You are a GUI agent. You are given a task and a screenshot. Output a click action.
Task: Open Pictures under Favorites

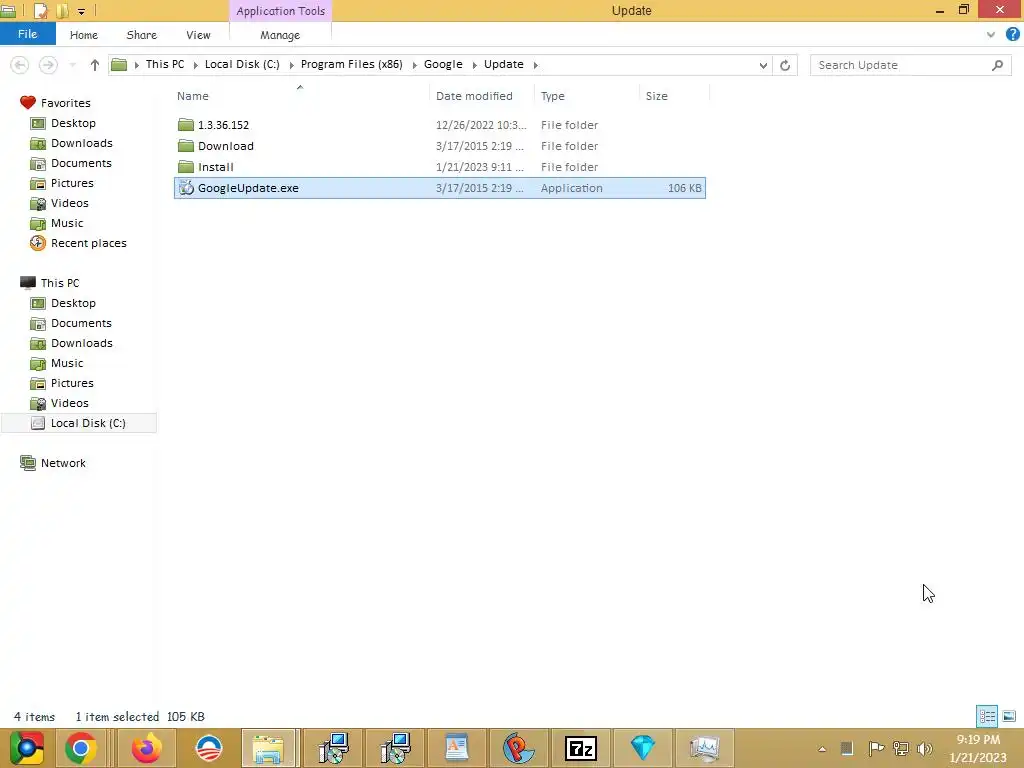pyautogui.click(x=72, y=183)
